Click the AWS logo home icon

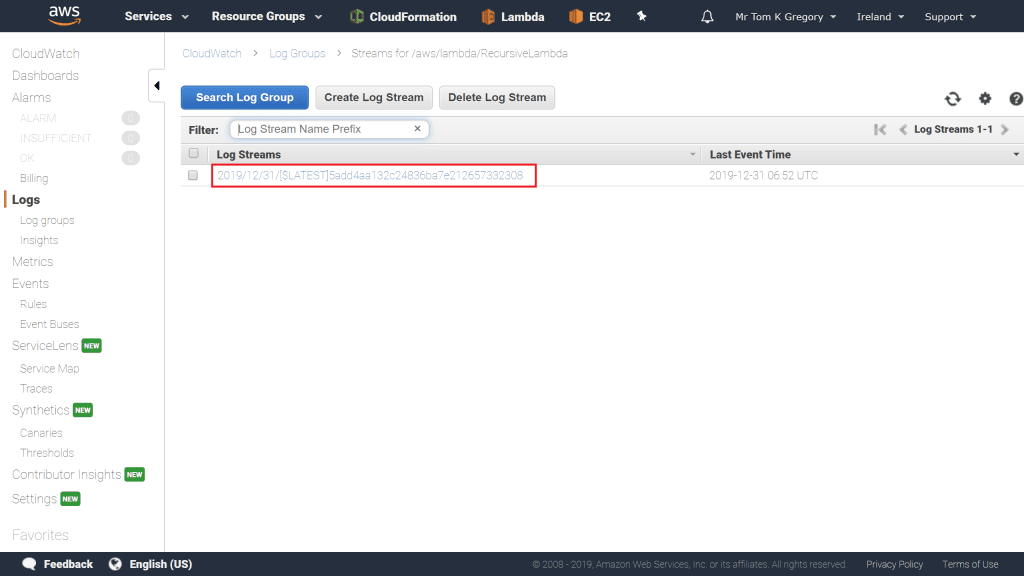tap(64, 16)
